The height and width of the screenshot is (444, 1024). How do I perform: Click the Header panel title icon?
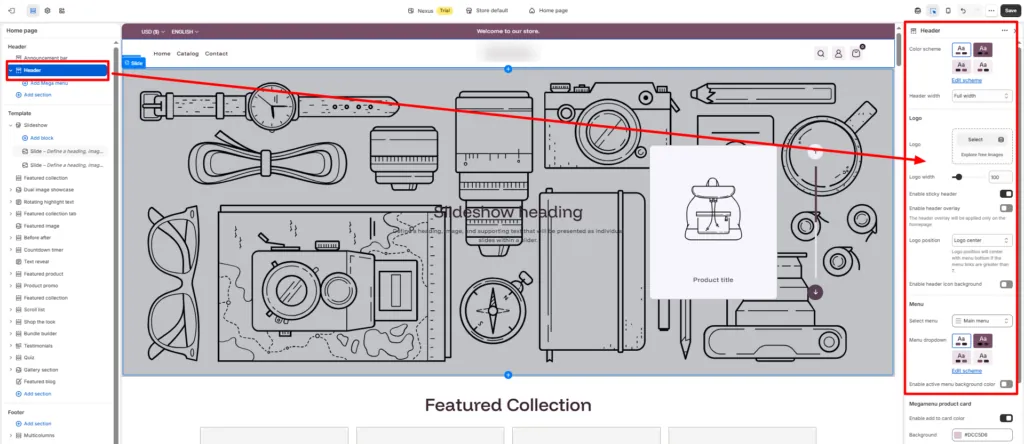click(913, 31)
